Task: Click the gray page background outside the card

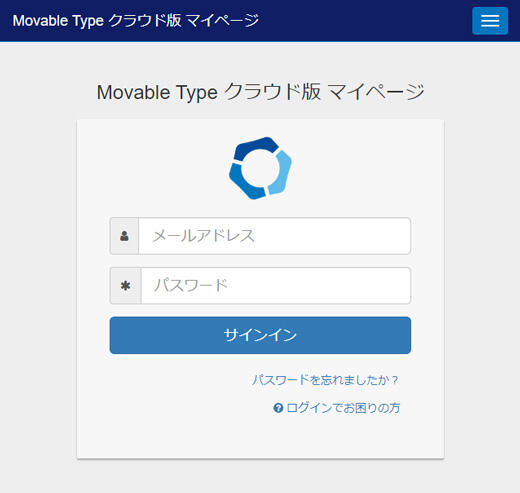Action: tap(38, 267)
